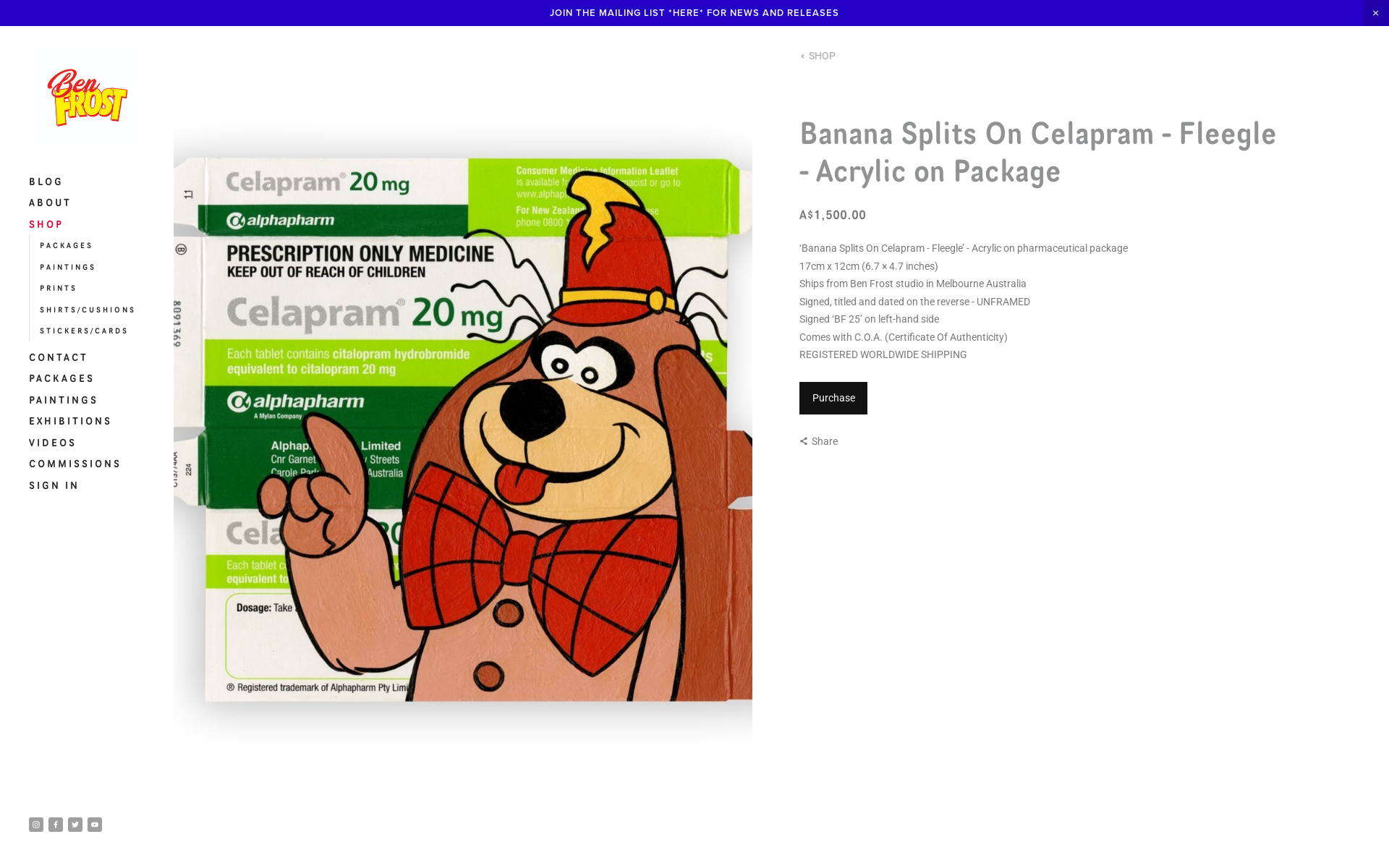Open the COMMISSIONS page
Screen dimensions: 1389x868
coord(75,464)
